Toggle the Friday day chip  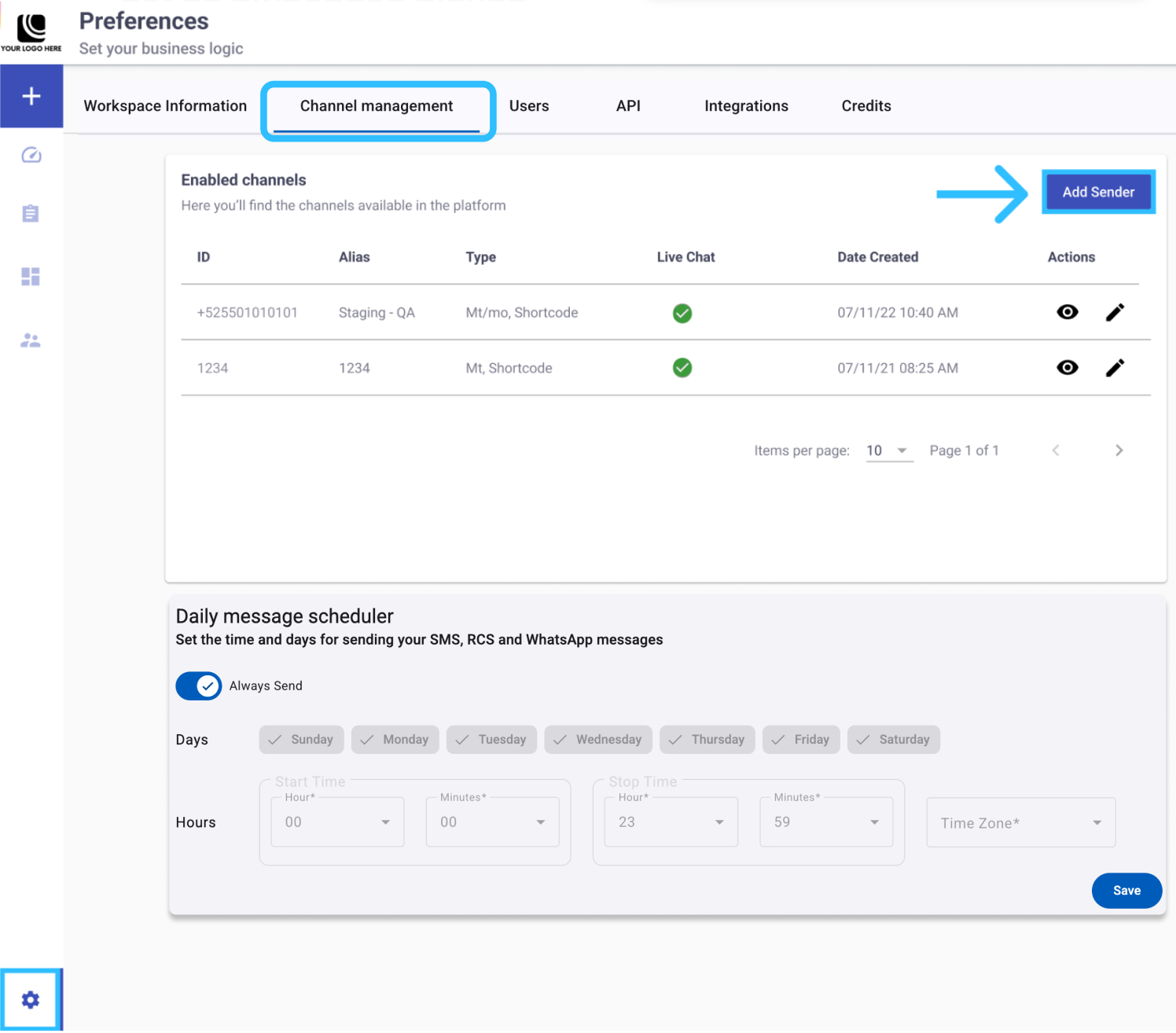[801, 740]
